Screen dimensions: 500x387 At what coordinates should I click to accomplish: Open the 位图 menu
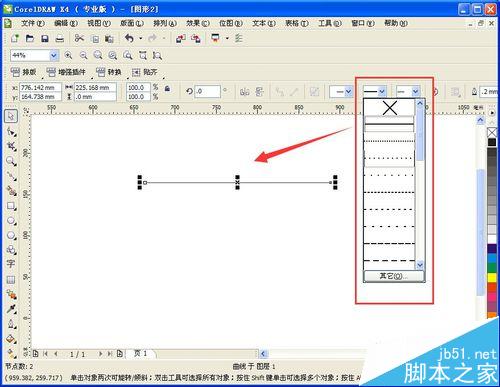(x=231, y=23)
